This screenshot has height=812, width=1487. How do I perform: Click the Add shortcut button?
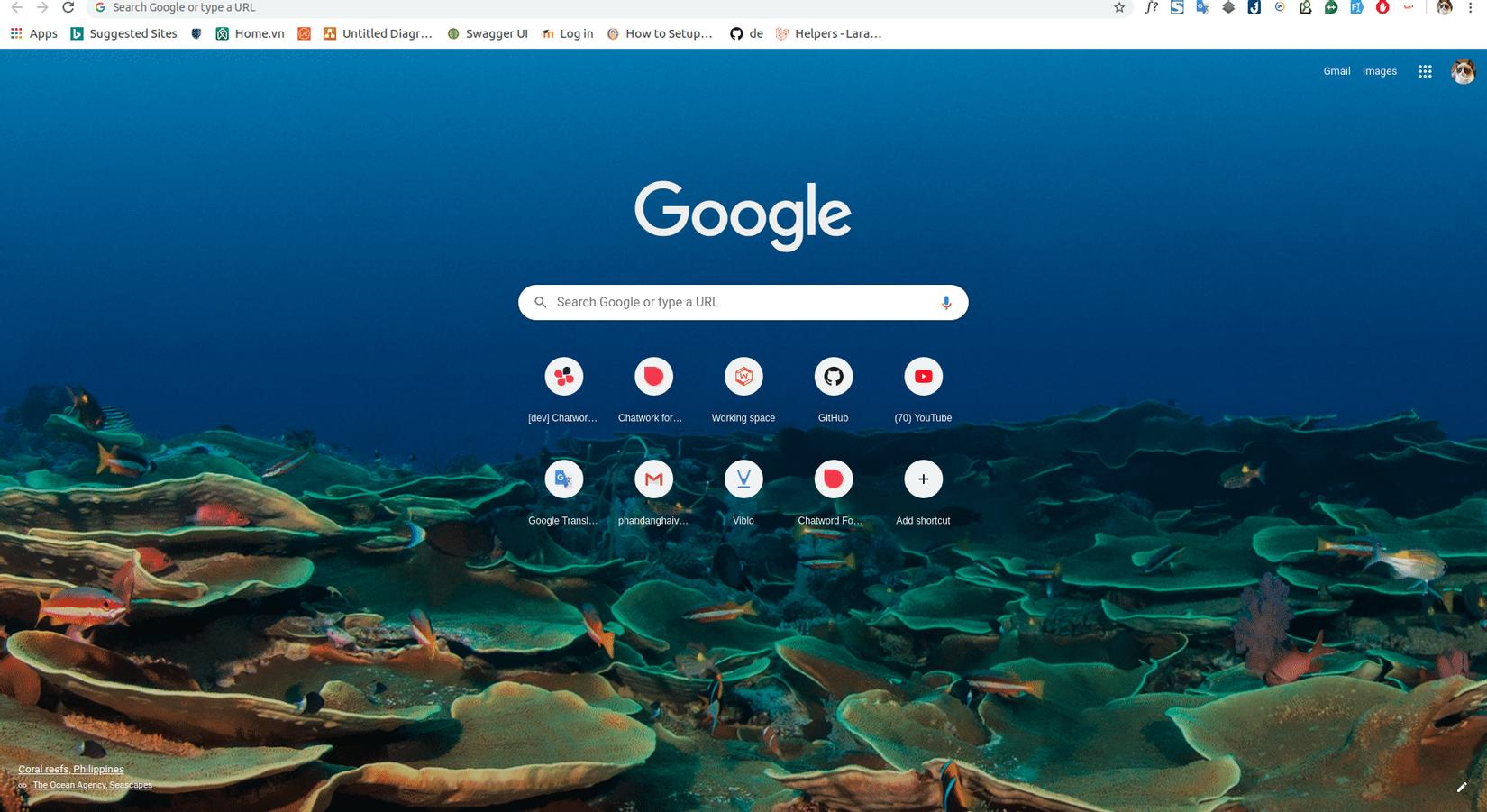(x=924, y=493)
